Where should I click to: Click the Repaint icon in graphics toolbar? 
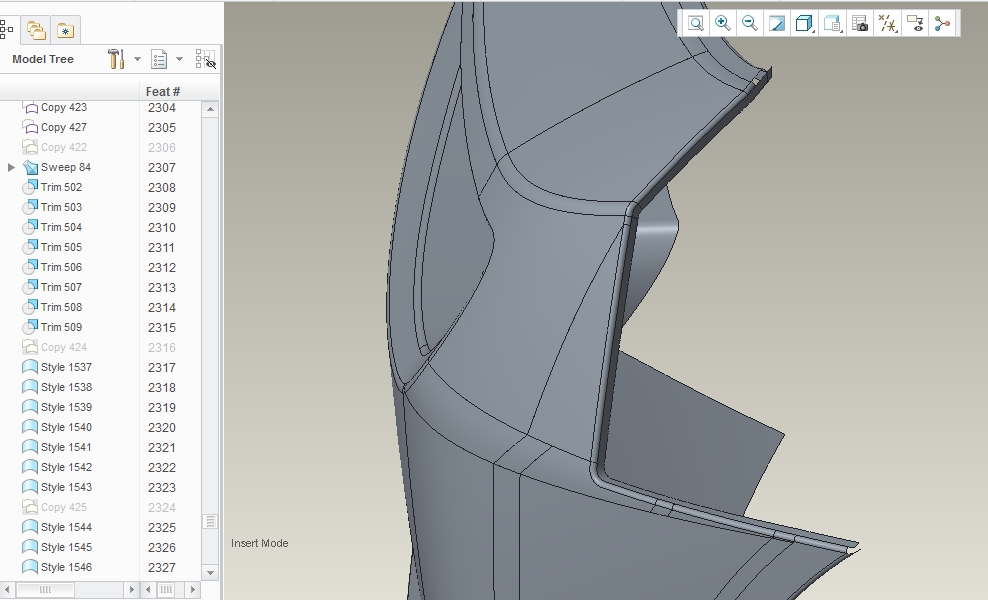click(777, 24)
